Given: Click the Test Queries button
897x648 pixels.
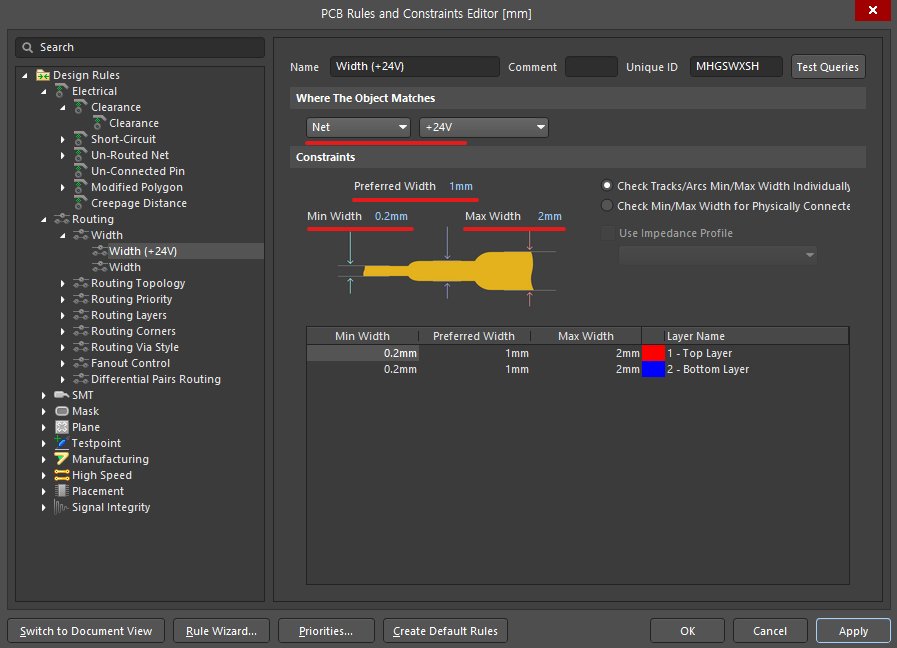Looking at the screenshot, I should point(828,67).
